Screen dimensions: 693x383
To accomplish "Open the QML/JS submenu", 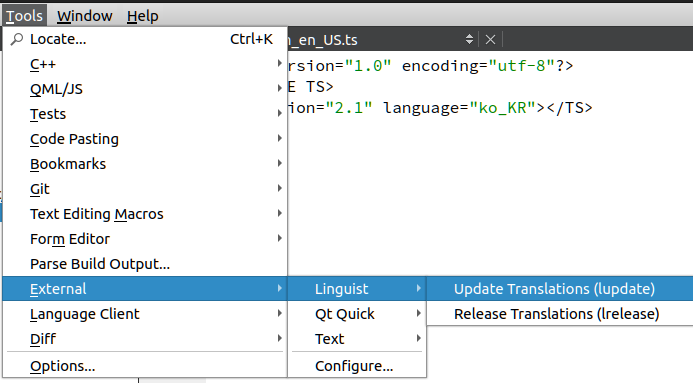I will (145, 89).
